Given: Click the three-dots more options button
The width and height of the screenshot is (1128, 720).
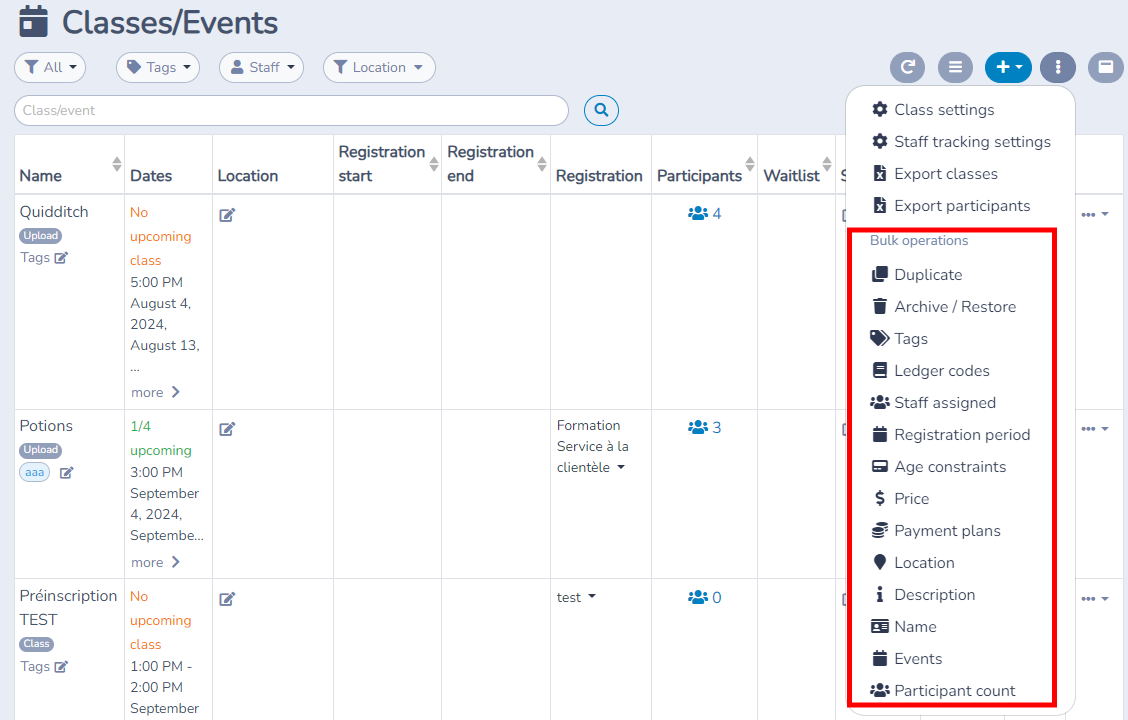Looking at the screenshot, I should pos(1058,68).
